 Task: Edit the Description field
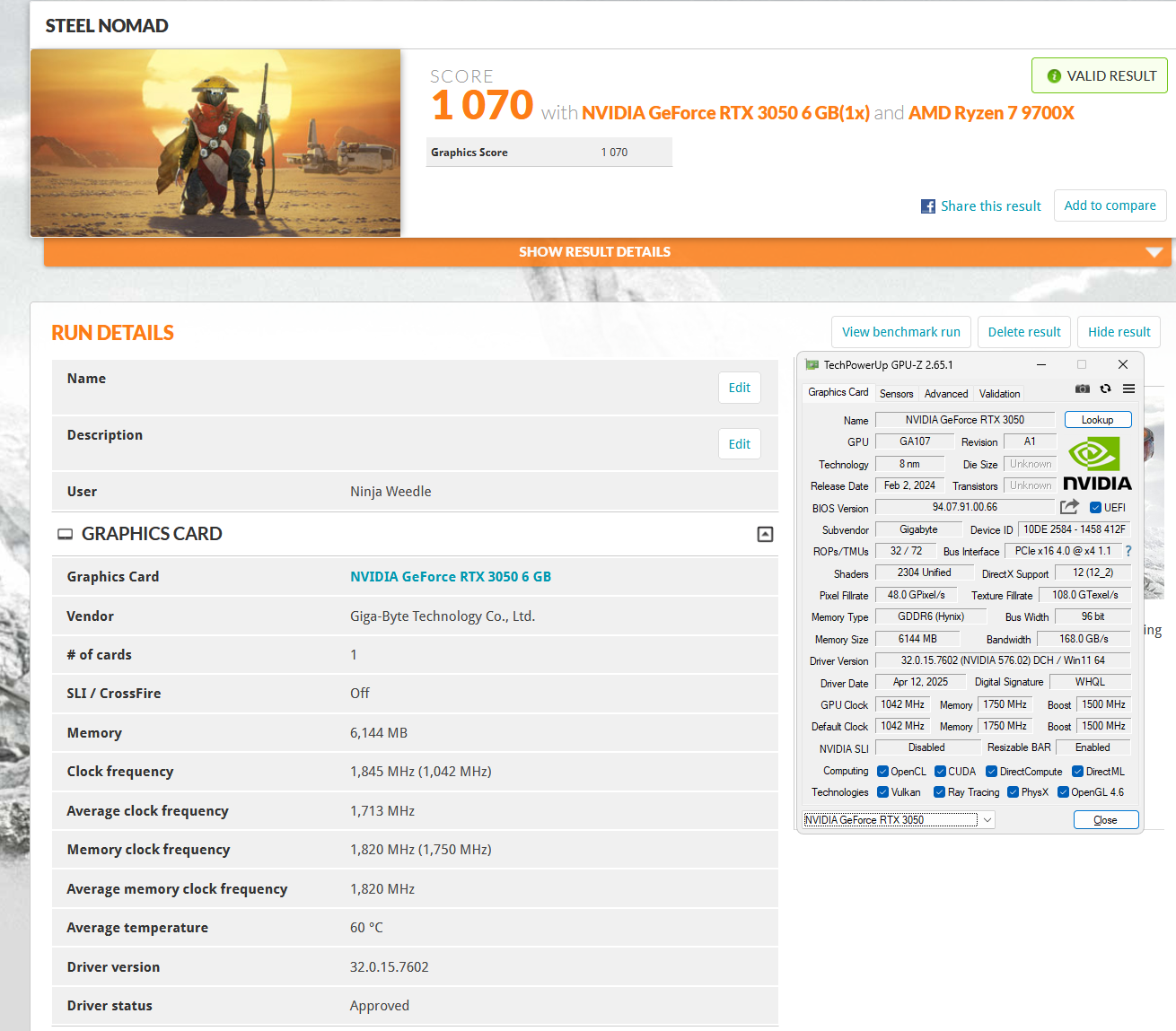pos(740,444)
